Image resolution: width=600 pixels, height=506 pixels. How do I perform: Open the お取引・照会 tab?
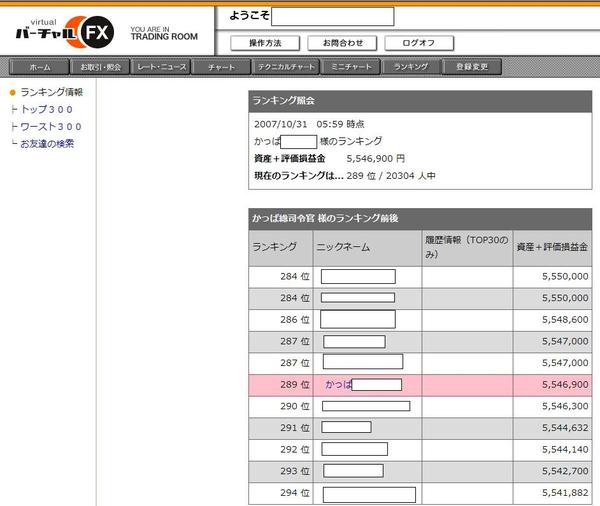coord(100,67)
